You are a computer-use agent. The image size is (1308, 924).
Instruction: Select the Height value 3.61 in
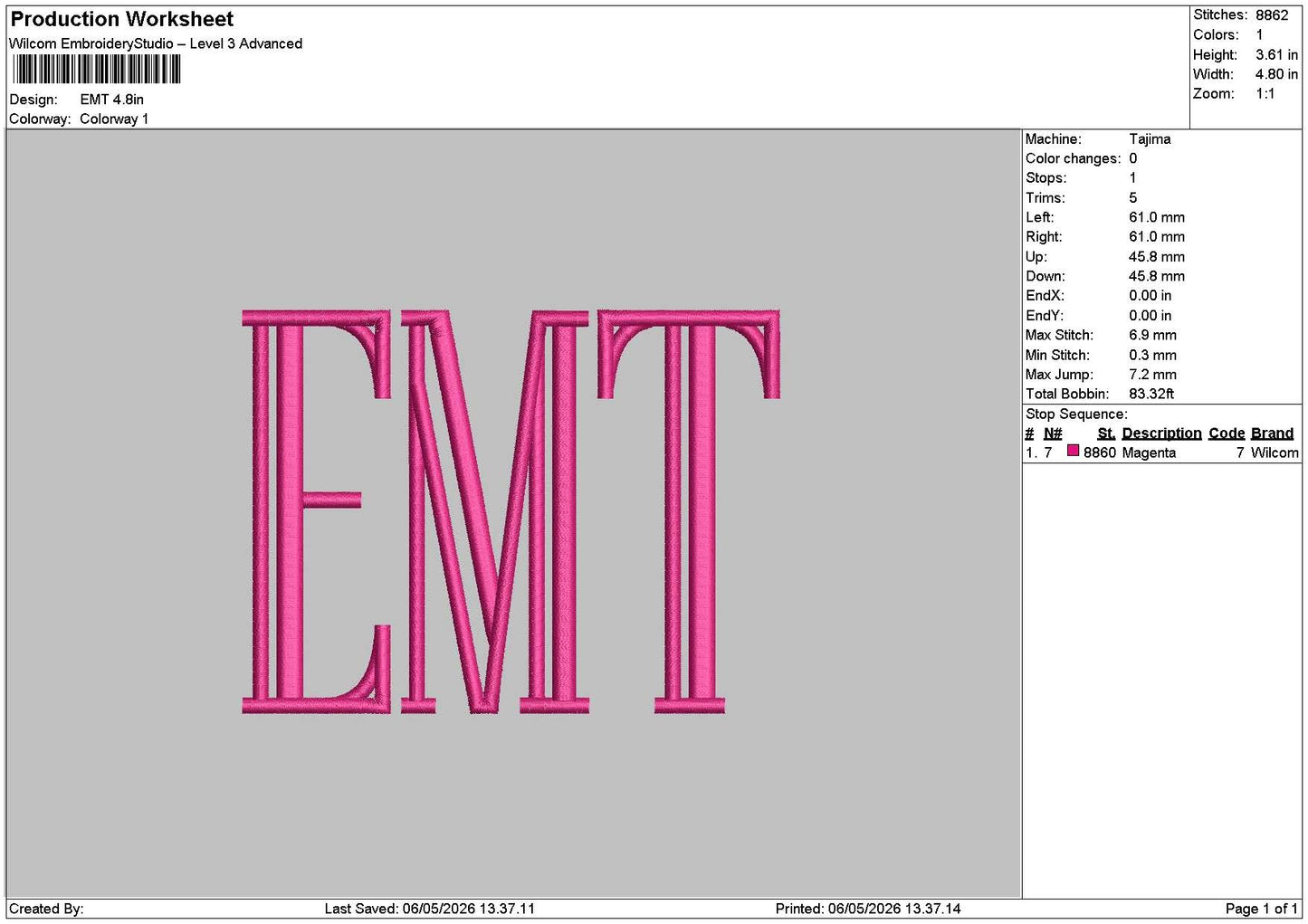pyautogui.click(x=1276, y=54)
